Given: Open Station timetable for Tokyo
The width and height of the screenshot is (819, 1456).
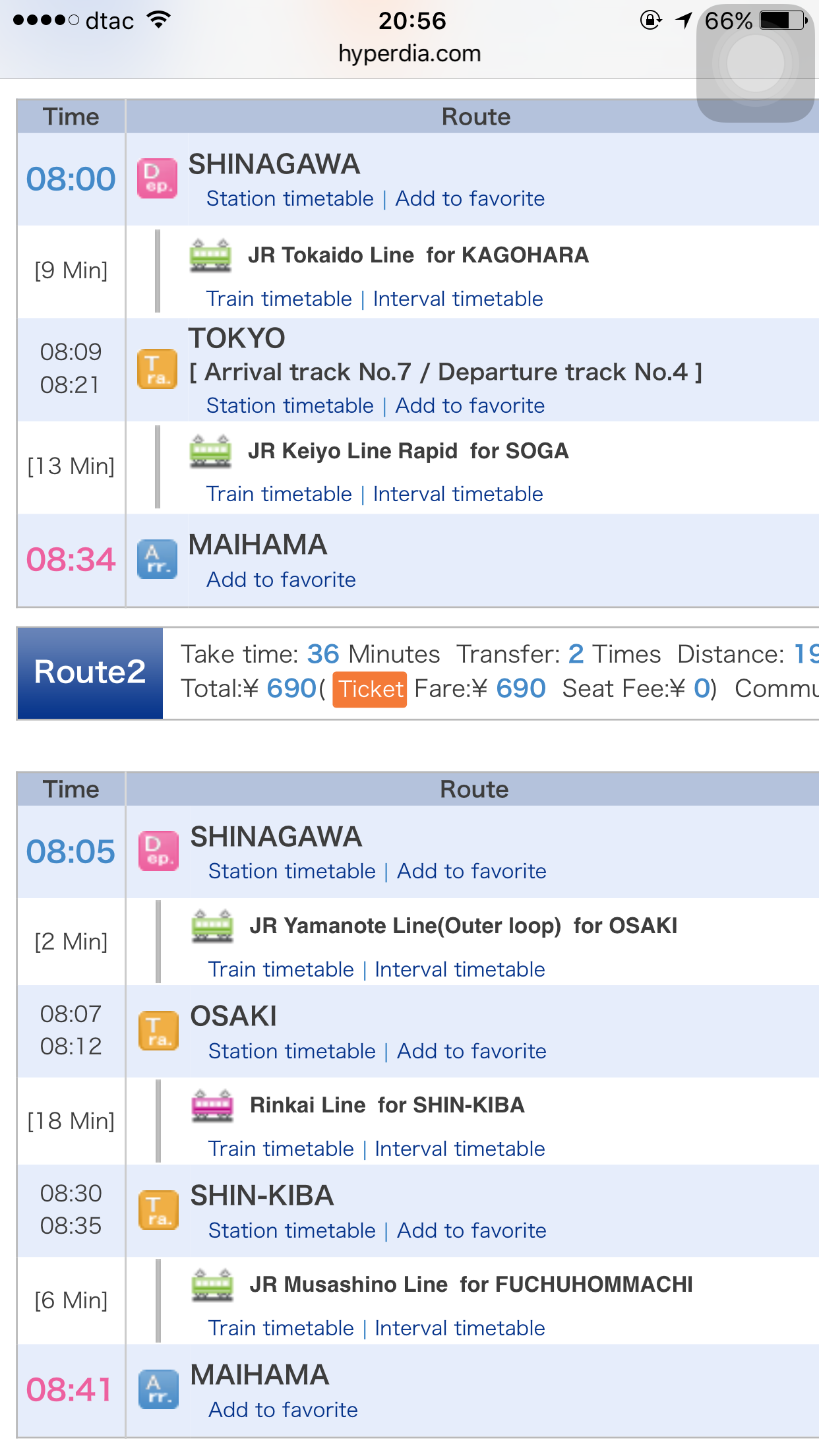Looking at the screenshot, I should point(290,406).
